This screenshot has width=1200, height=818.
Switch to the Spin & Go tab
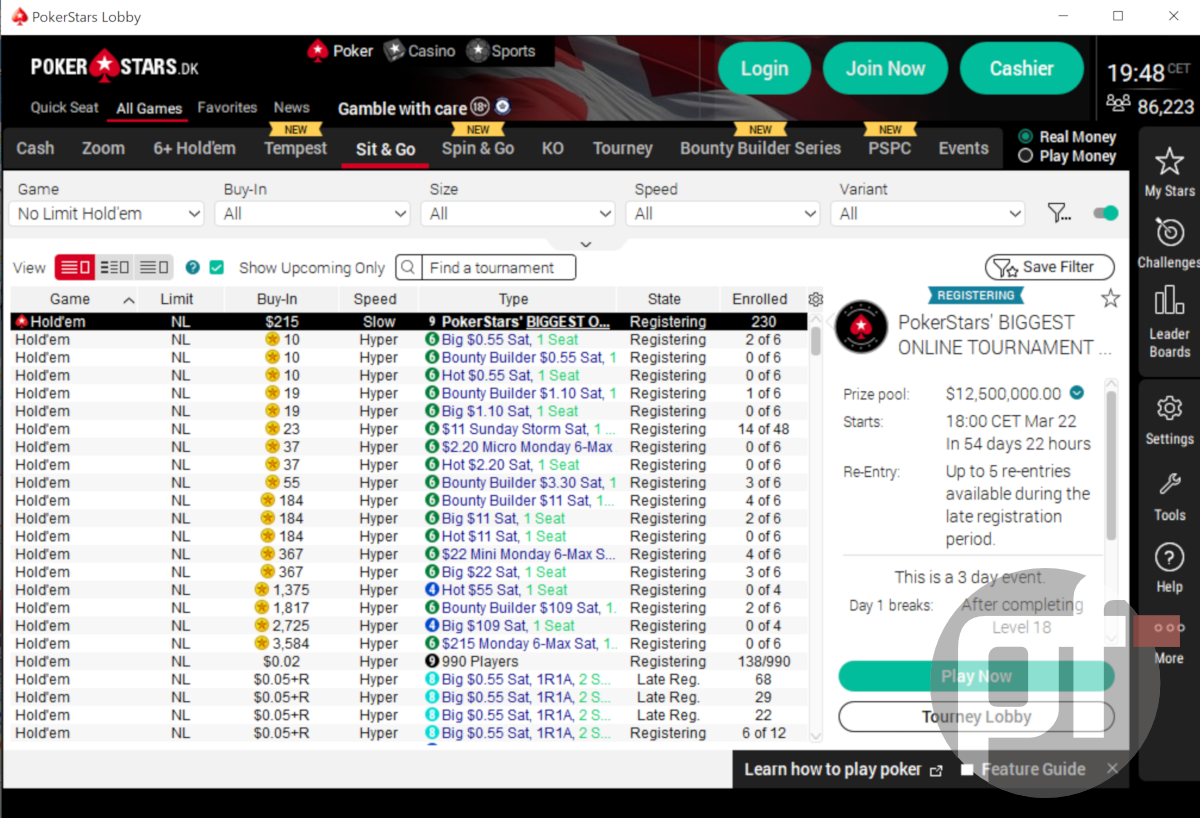[x=478, y=149]
